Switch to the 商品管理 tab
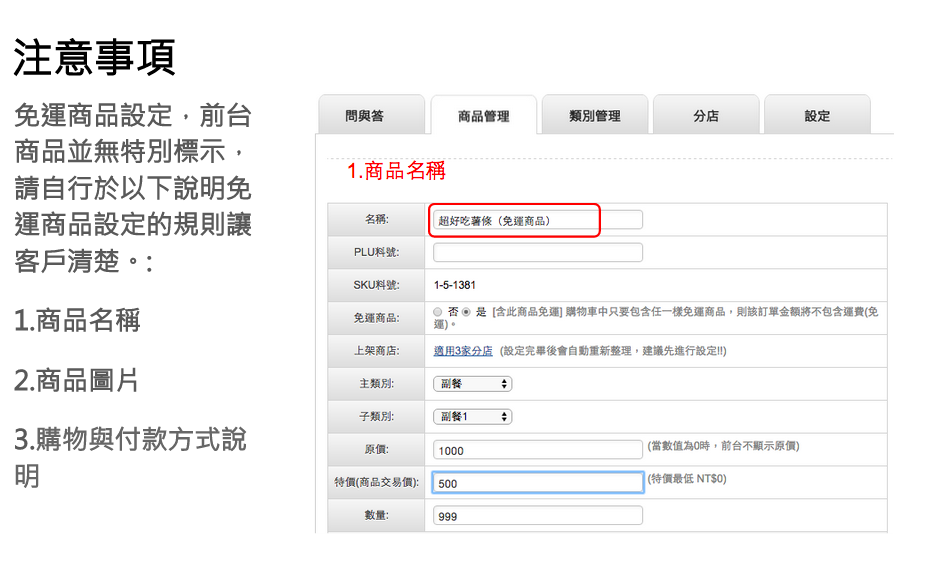This screenshot has width=943, height=561. [483, 116]
